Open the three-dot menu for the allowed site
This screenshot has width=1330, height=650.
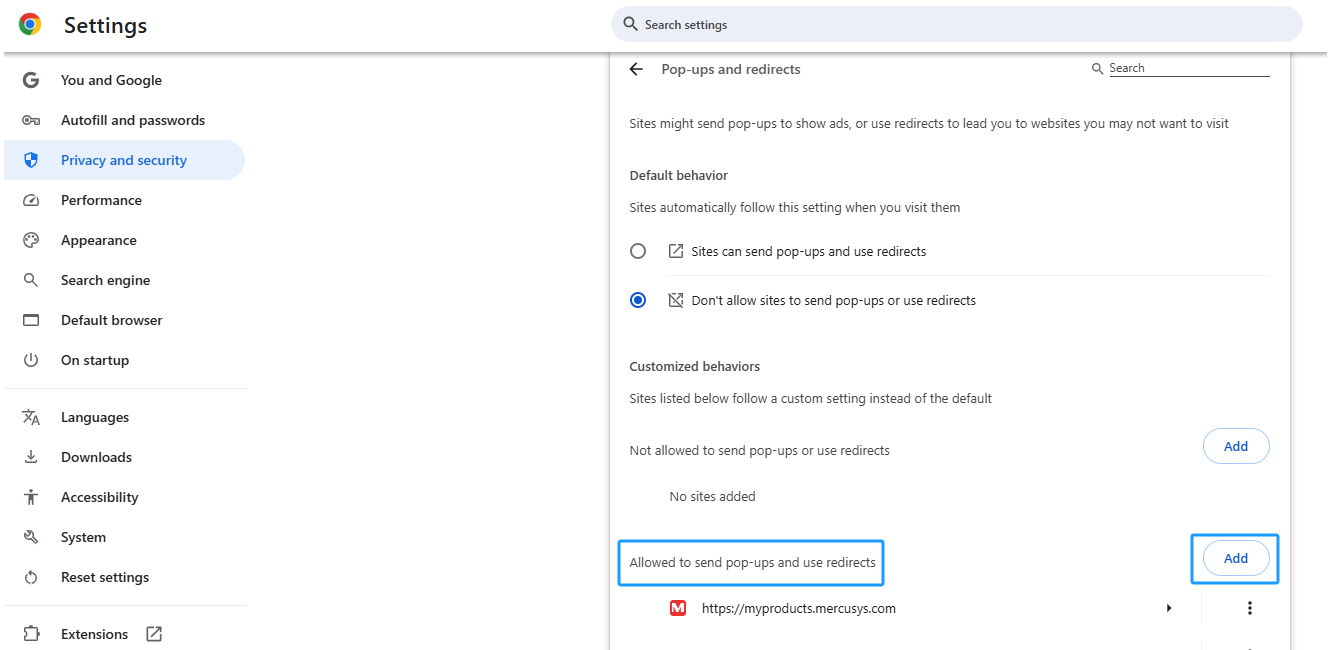(1249, 608)
